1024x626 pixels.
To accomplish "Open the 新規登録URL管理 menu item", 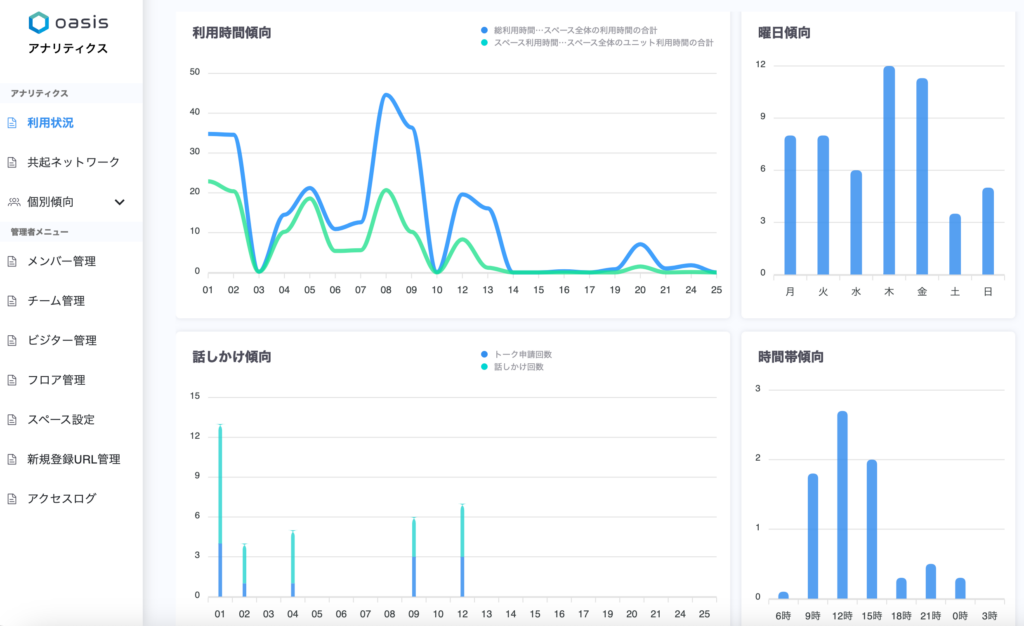I will (74, 459).
